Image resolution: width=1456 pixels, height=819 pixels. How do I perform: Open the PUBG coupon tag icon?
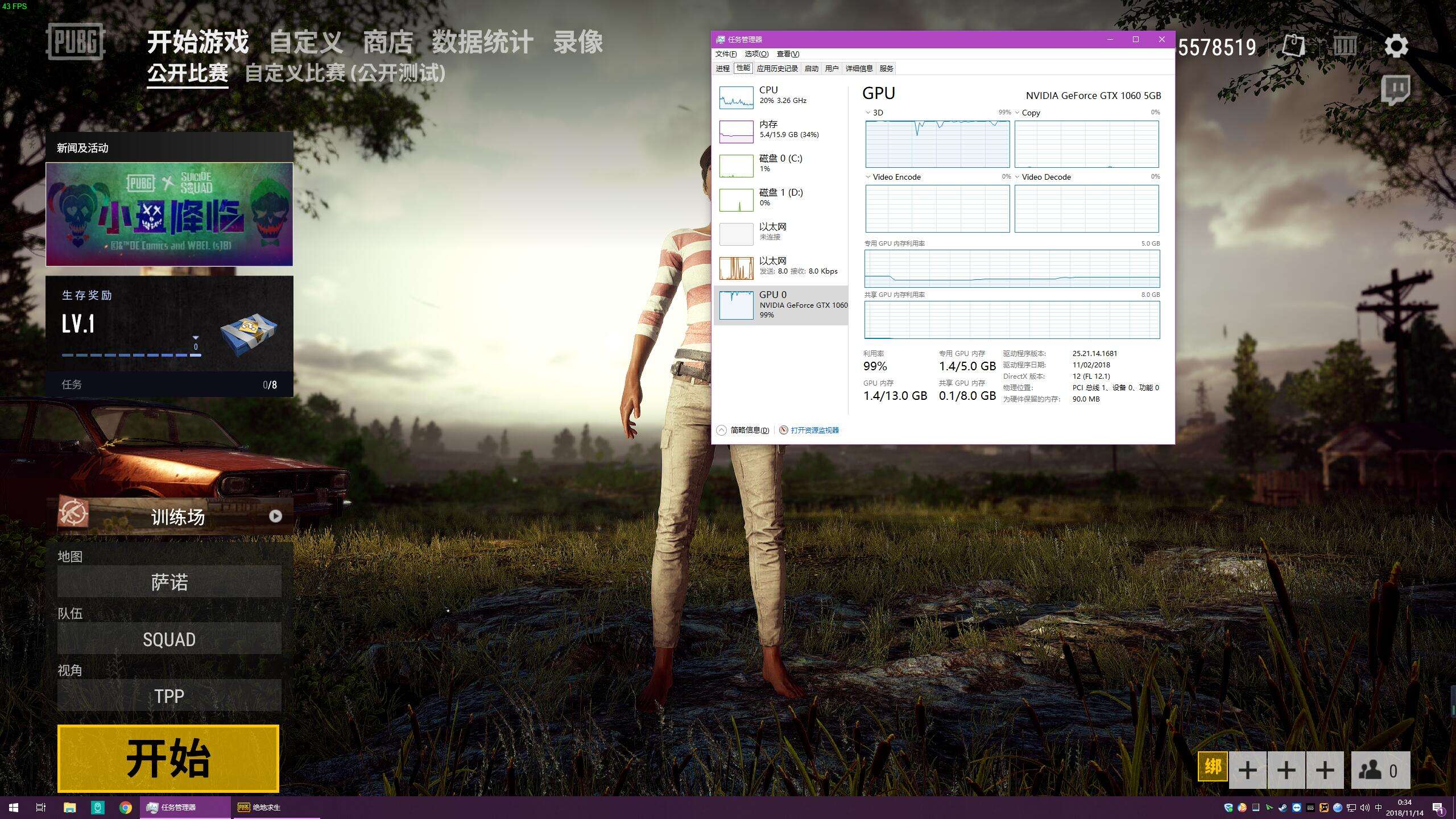pyautogui.click(x=1293, y=46)
